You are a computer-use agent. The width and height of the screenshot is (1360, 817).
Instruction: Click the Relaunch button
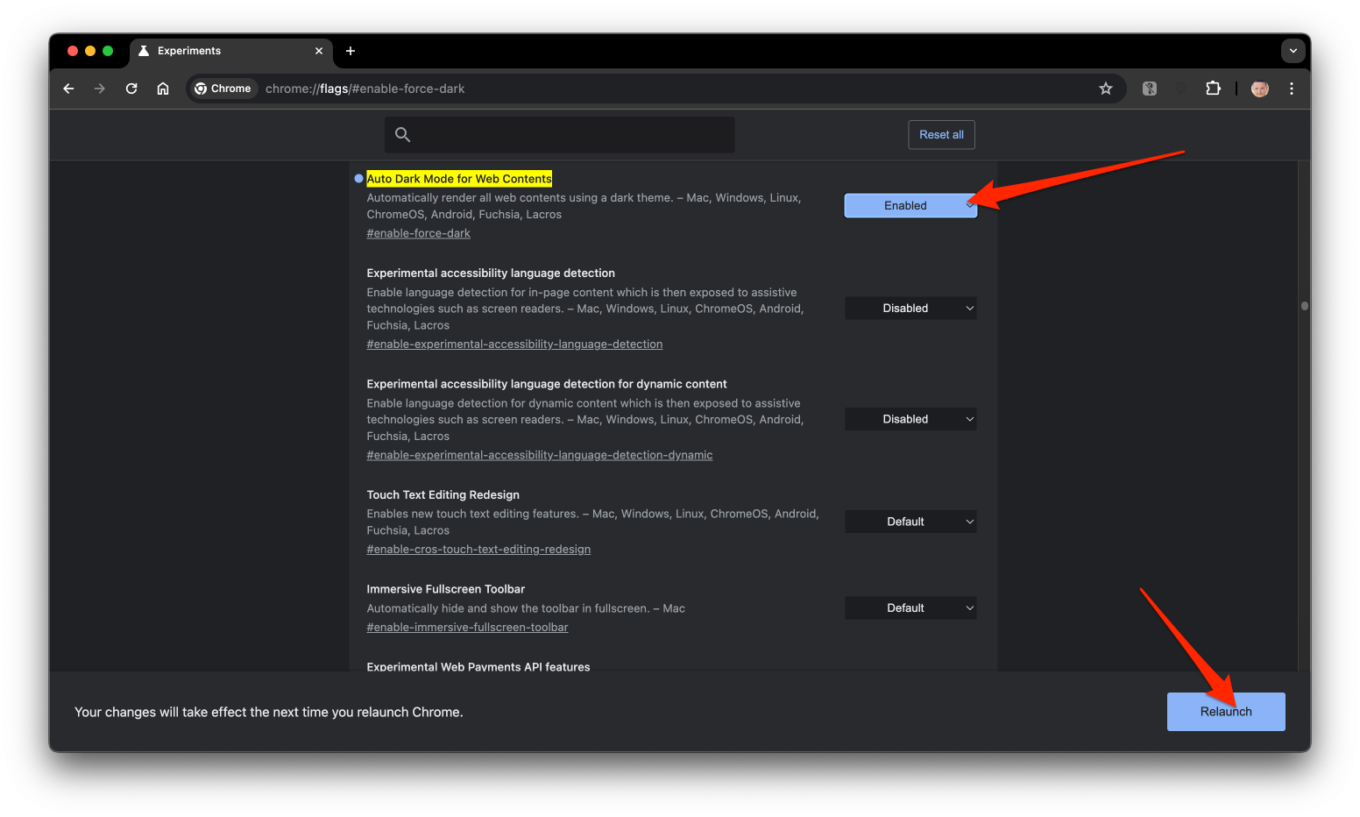(1226, 712)
